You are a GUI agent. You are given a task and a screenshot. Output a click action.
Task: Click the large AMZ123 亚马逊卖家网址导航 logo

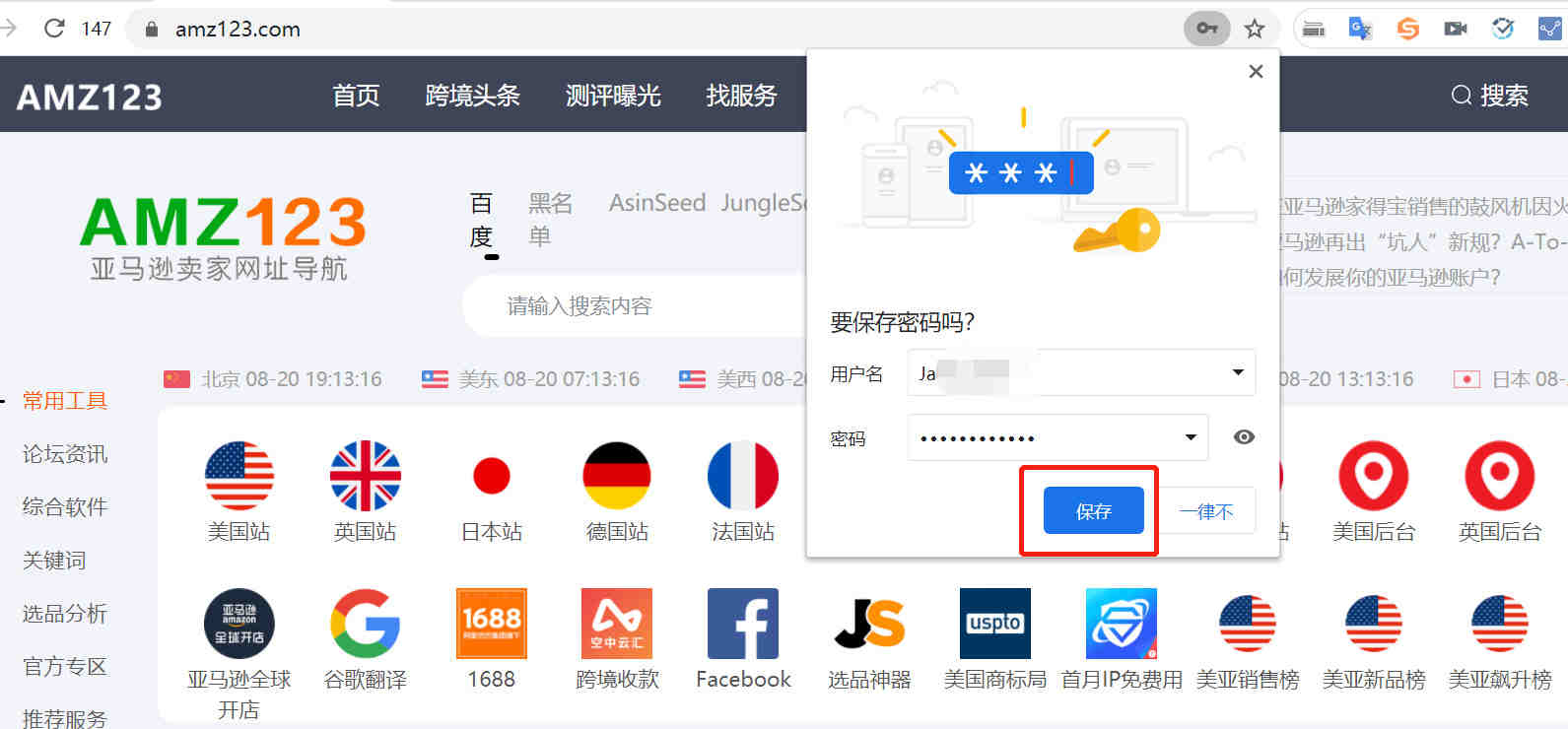point(222,238)
